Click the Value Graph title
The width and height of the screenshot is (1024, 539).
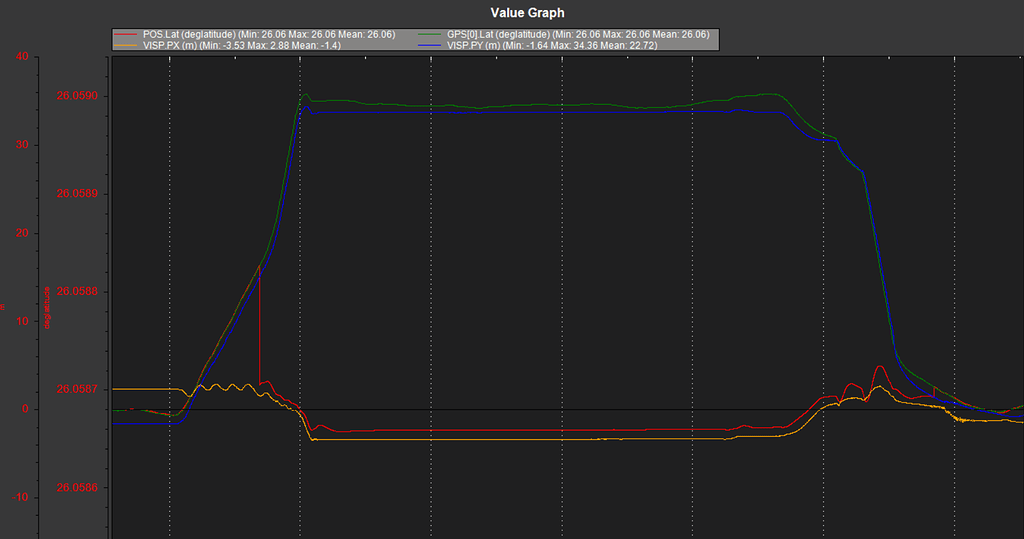[x=527, y=13]
